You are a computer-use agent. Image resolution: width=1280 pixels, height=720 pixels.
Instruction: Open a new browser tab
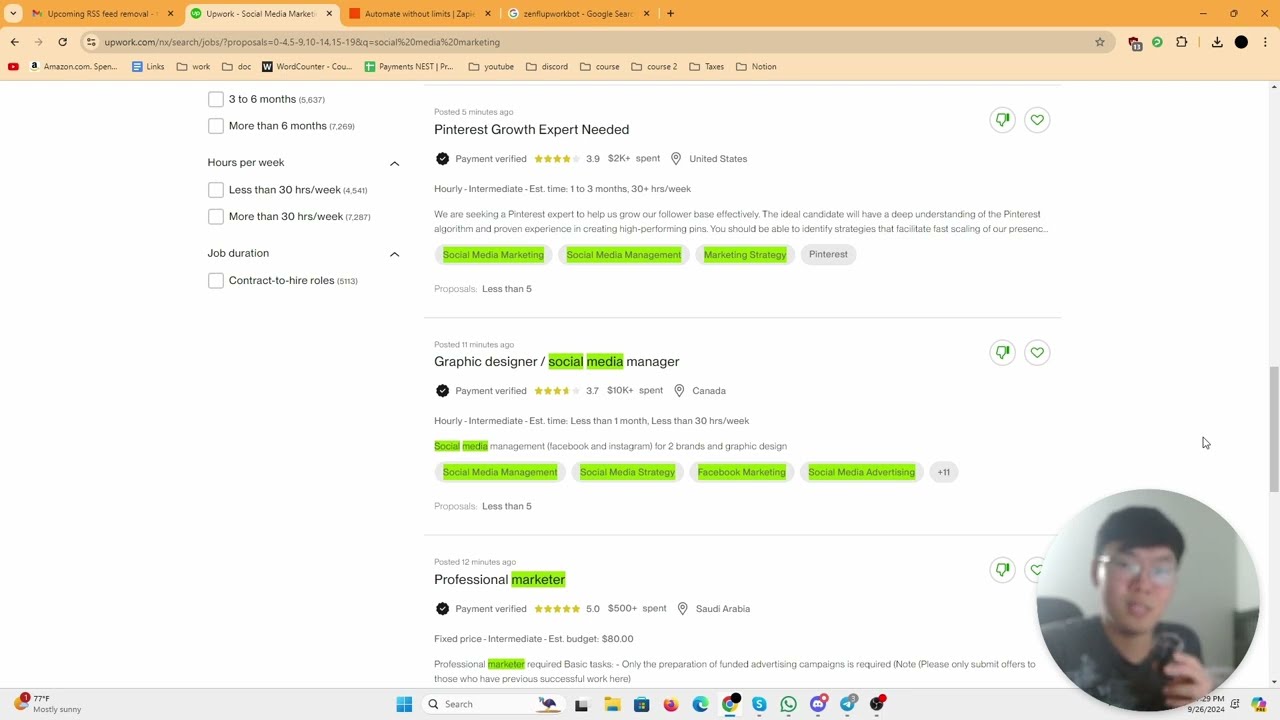[x=670, y=14]
